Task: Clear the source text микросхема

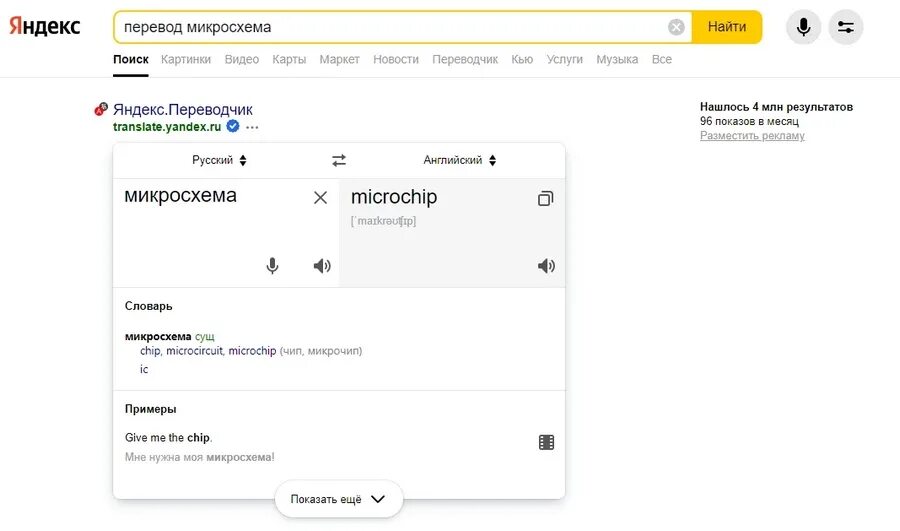Action: [320, 198]
